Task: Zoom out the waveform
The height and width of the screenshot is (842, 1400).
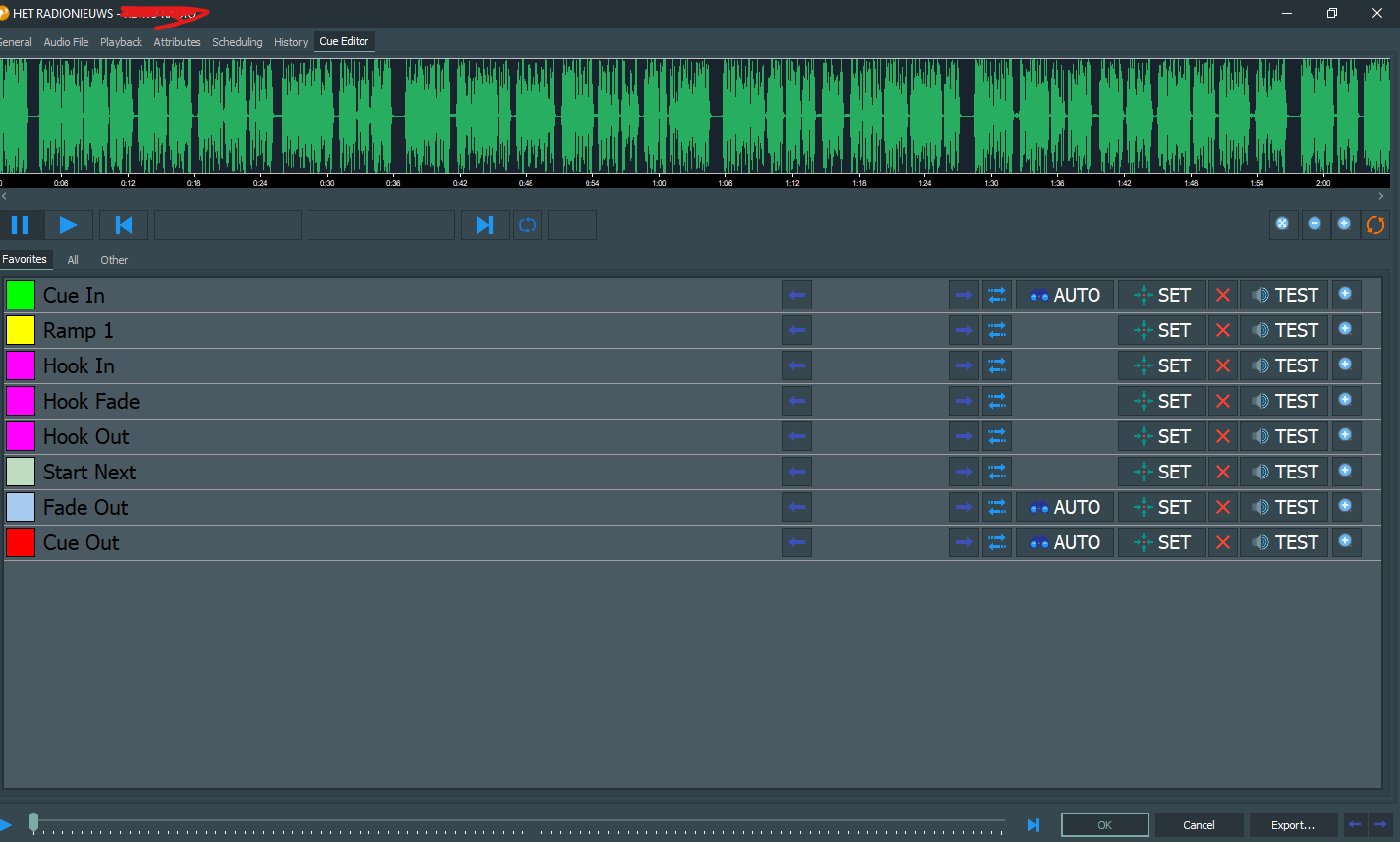Action: pos(1315,225)
